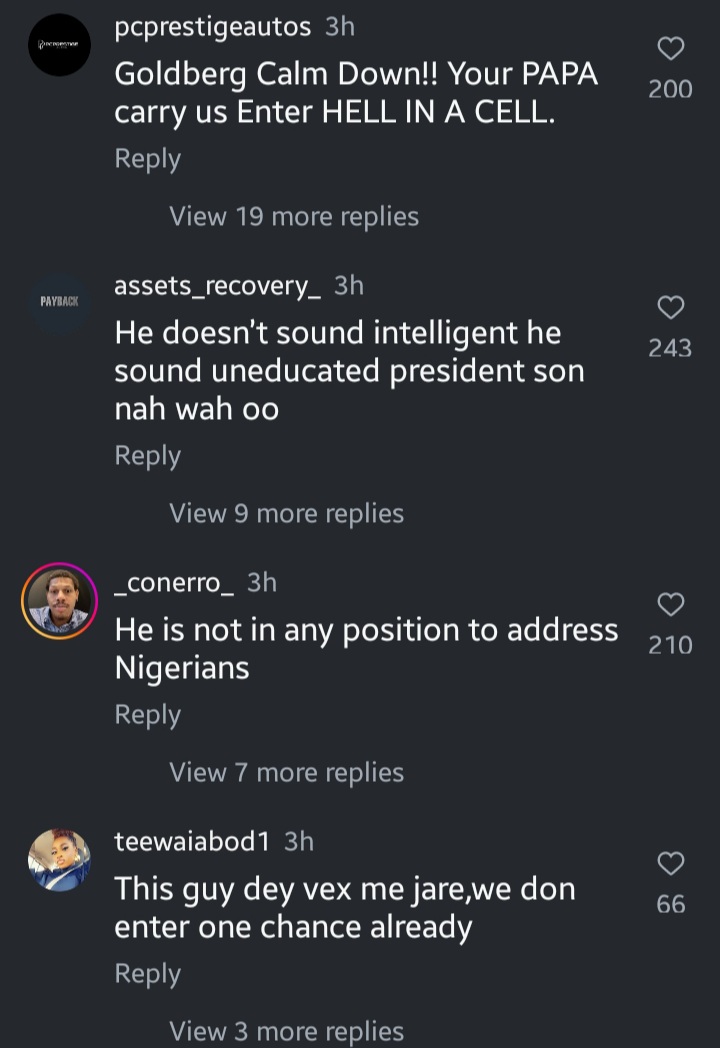This screenshot has width=720, height=1048.
Task: Show View 3 more replies
Action: (x=286, y=1030)
